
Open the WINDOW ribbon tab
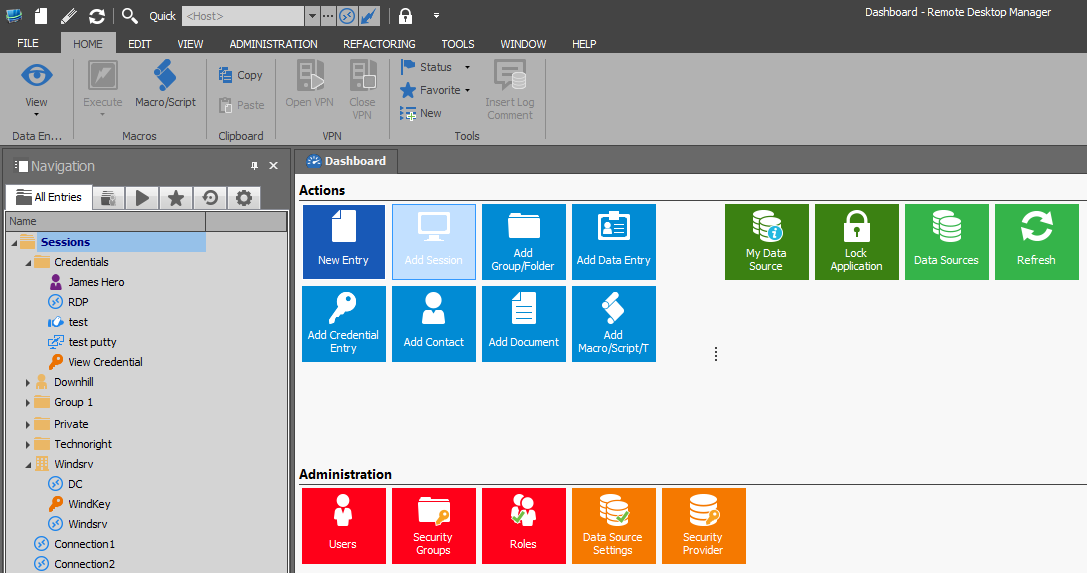coord(523,44)
